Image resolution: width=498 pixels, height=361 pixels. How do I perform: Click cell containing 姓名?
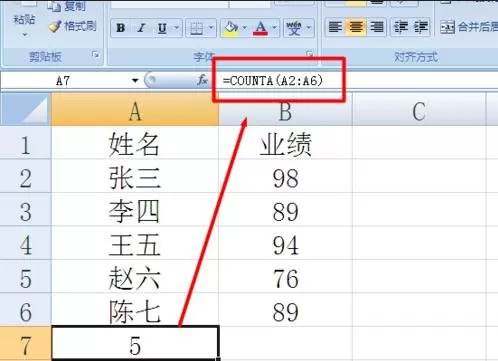[135, 143]
